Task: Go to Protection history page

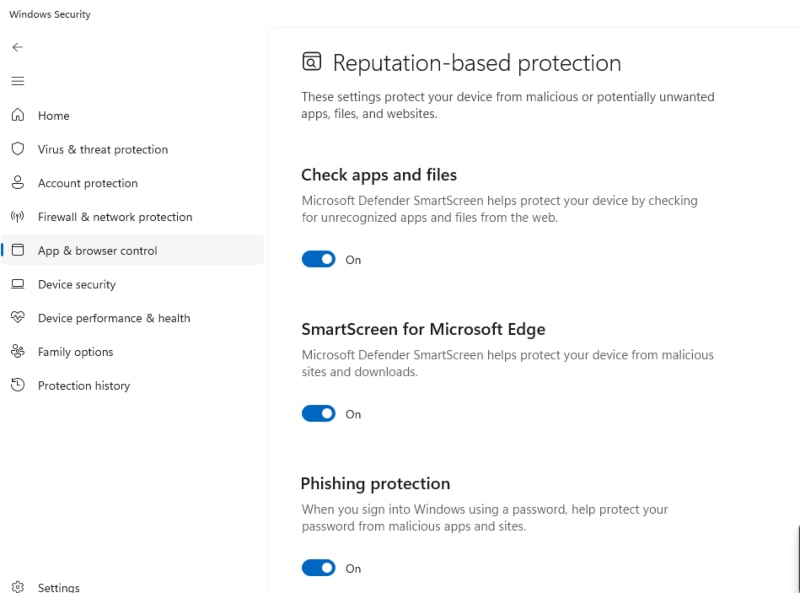Action: click(x=84, y=386)
